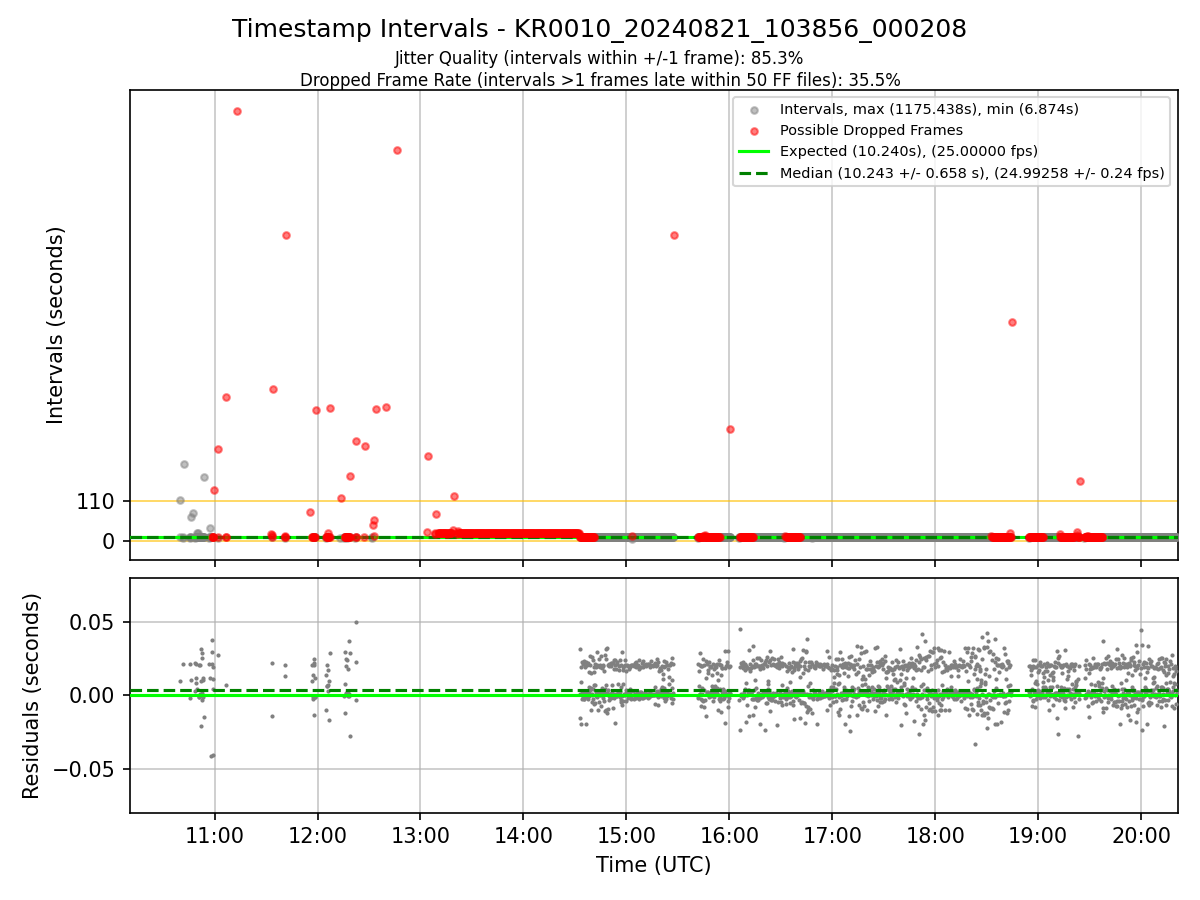Viewport: 1200px width, 900px height.
Task: Click the "0" tick label on the intervals axis
Action: (x=110, y=541)
